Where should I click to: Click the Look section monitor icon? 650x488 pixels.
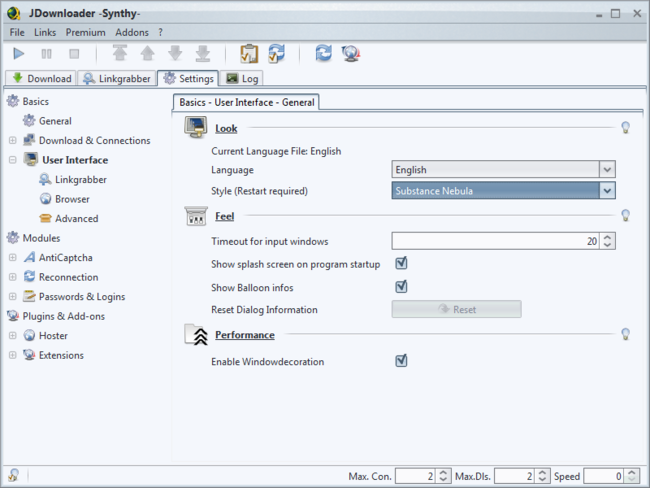coord(196,127)
